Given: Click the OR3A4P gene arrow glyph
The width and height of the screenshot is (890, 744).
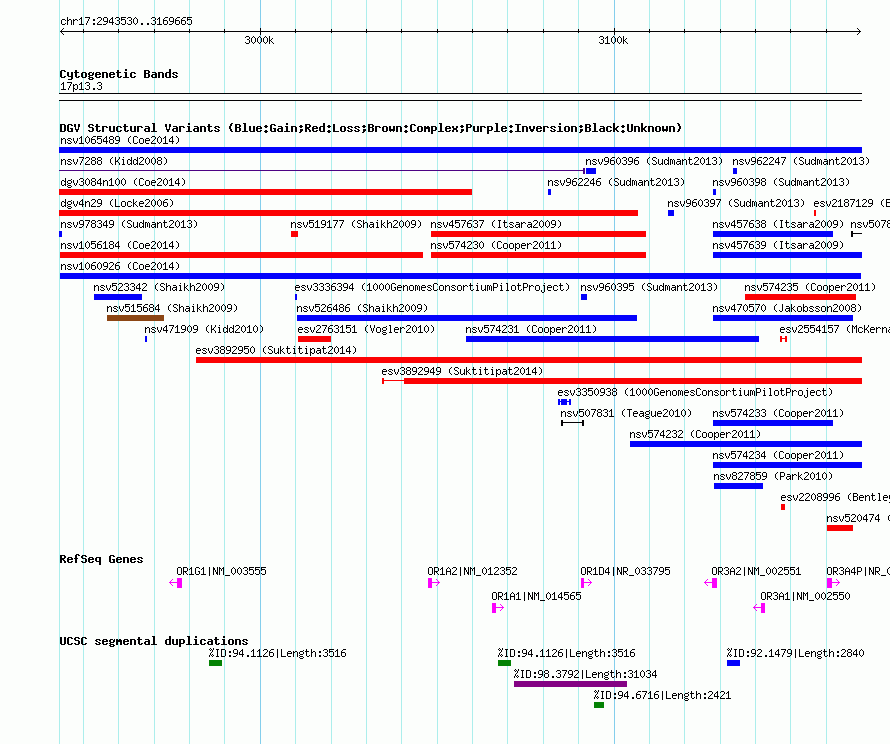Looking at the screenshot, I should (x=833, y=583).
